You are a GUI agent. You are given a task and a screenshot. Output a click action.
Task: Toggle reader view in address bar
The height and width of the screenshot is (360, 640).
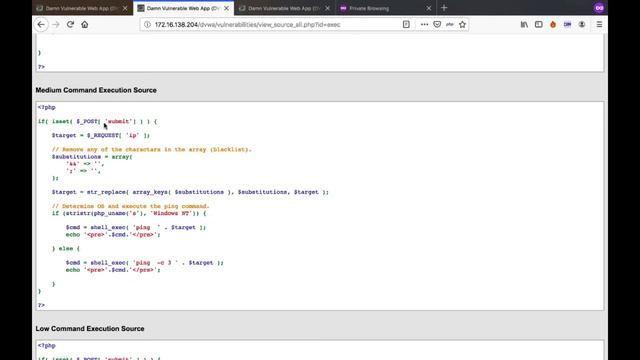click(x=406, y=24)
